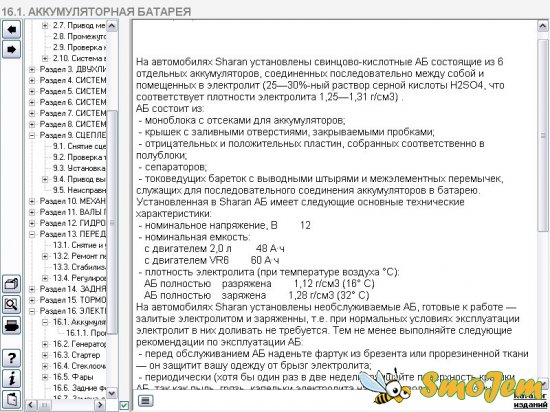
Task: Click value '48 А·ч' in specifications
Action: [270, 249]
